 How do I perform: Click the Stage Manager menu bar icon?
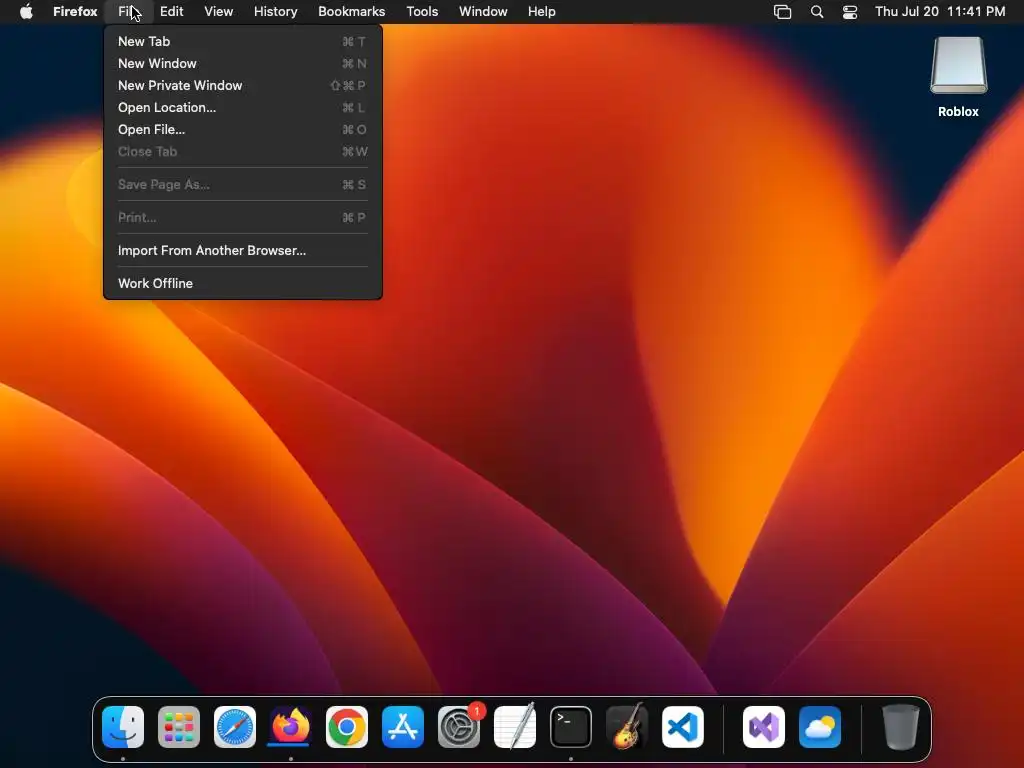tap(782, 12)
